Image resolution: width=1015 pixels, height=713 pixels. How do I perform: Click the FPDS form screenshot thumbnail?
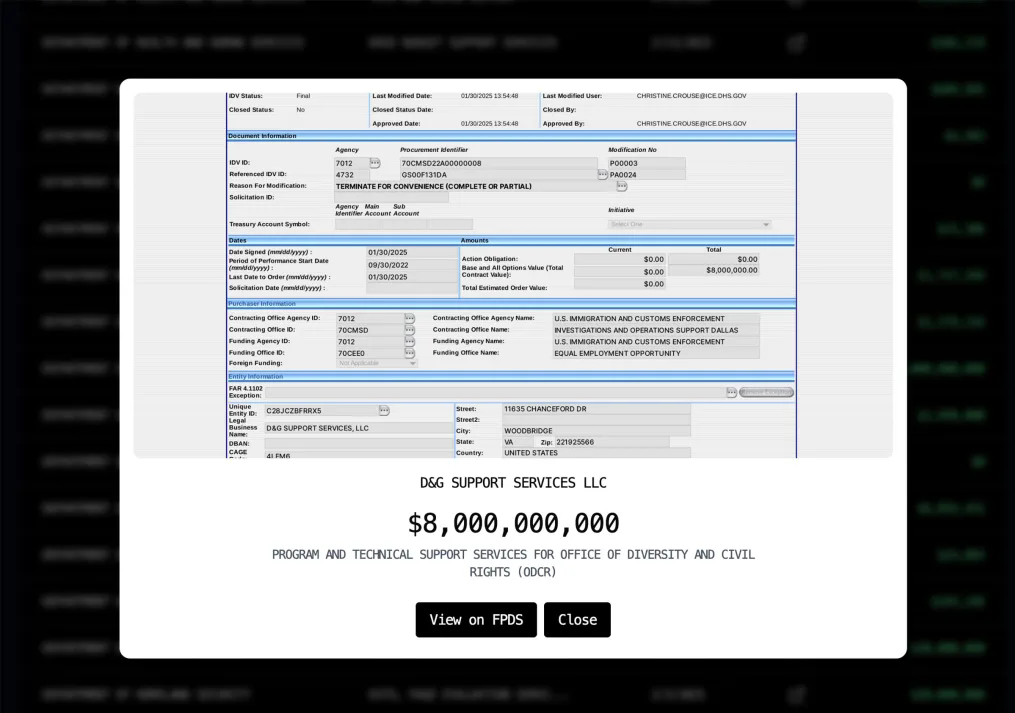[x=512, y=275]
